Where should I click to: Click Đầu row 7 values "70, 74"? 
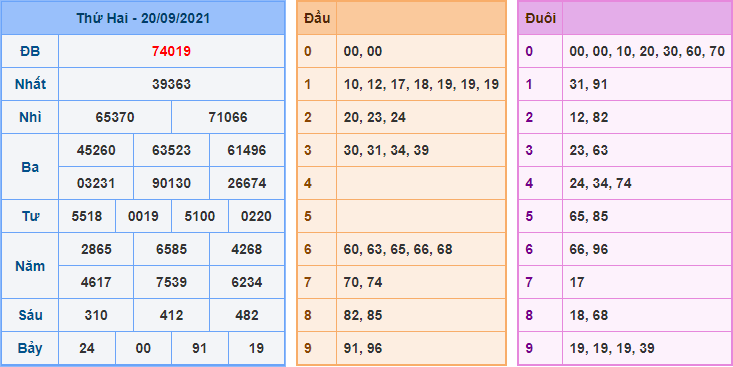point(363,282)
